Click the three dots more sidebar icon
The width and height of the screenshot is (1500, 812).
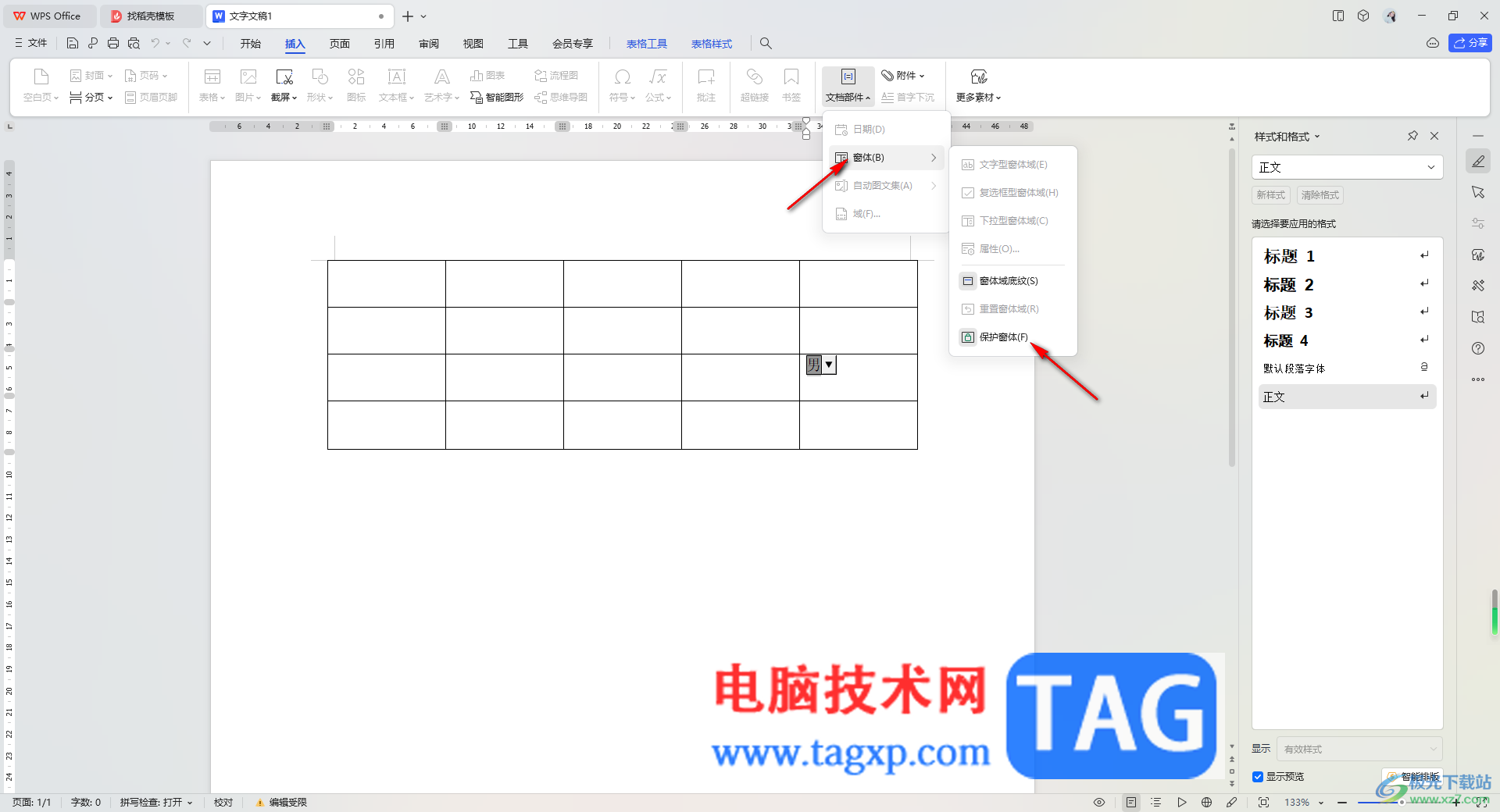pos(1478,379)
